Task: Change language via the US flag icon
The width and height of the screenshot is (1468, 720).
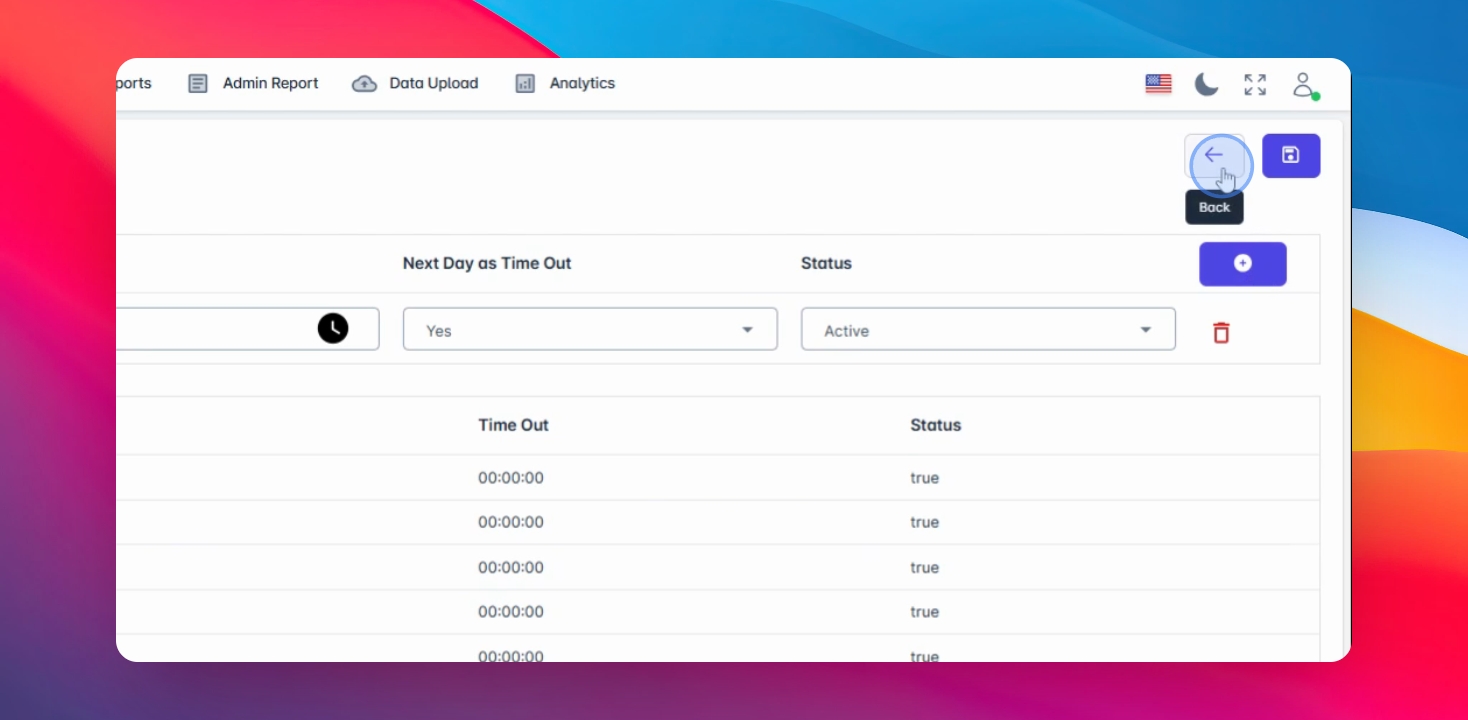Action: coord(1158,84)
